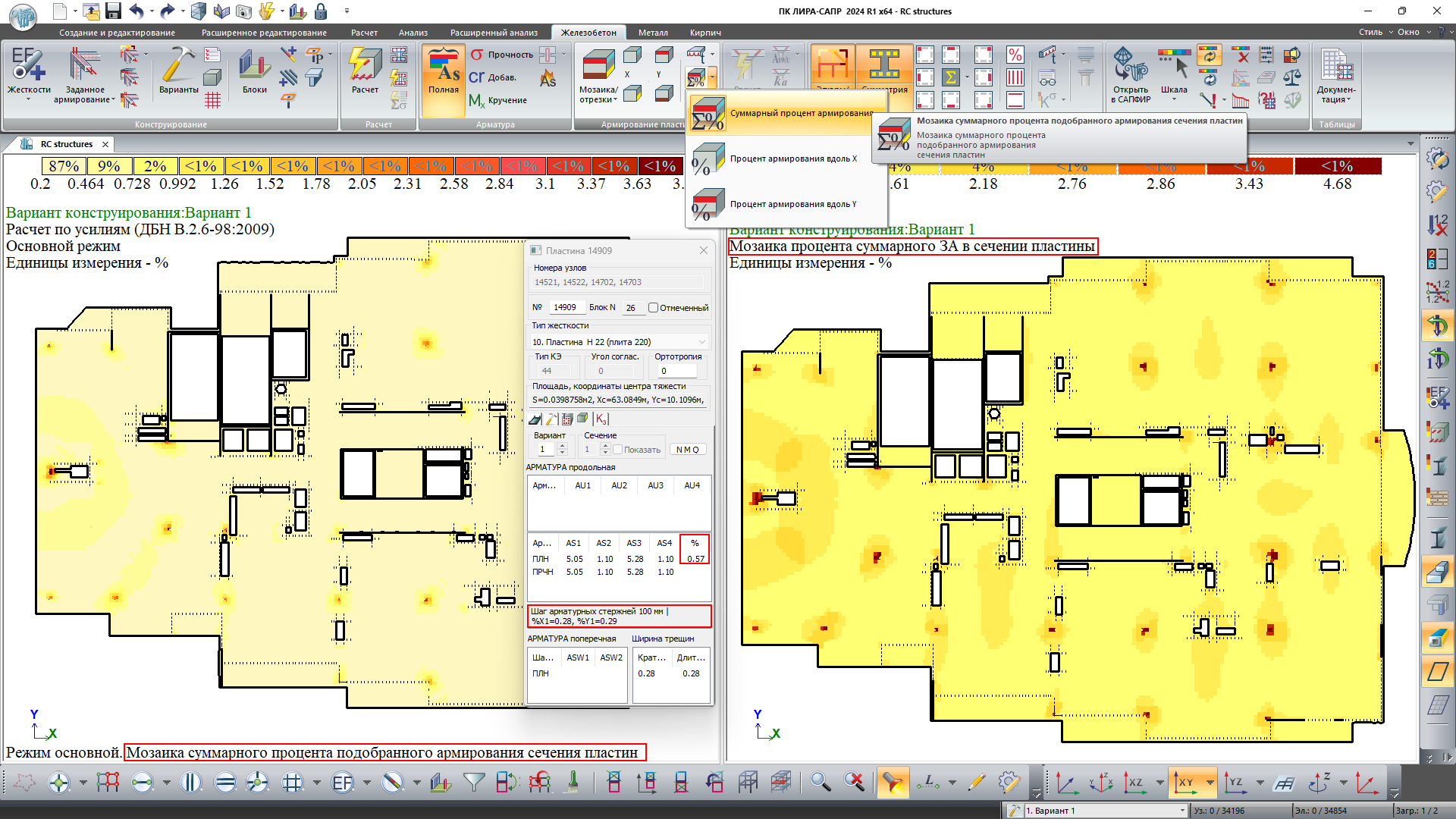1456x819 pixels.
Task: Click the Ортотропия input field
Action: [x=676, y=371]
